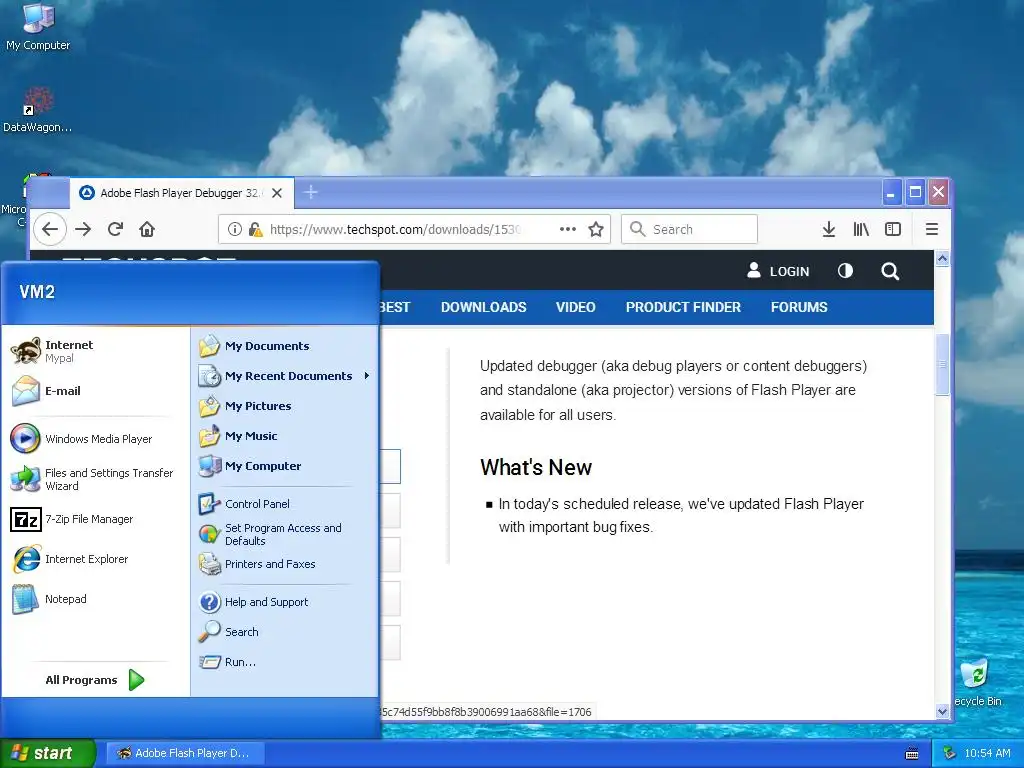The image size is (1024, 768).
Task: Click the vertical scrollbar thumb
Action: click(x=942, y=364)
